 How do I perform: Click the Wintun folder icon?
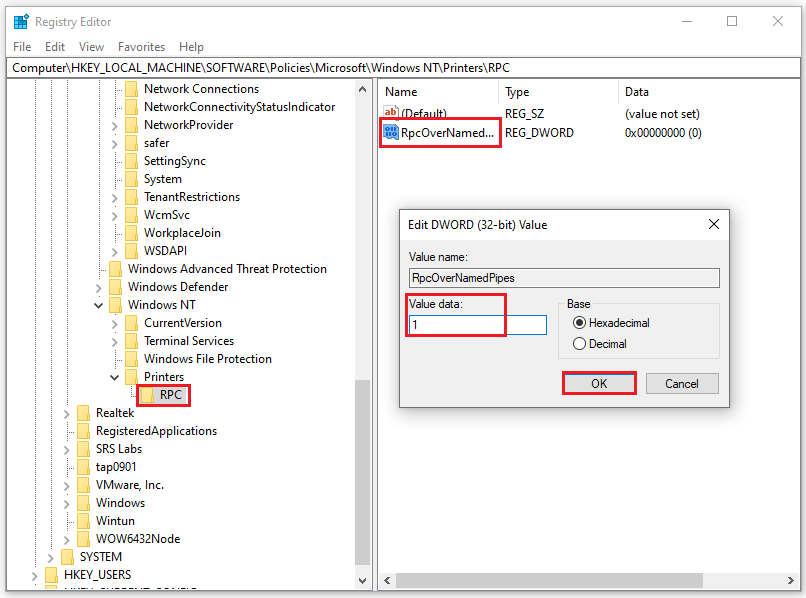pyautogui.click(x=83, y=521)
